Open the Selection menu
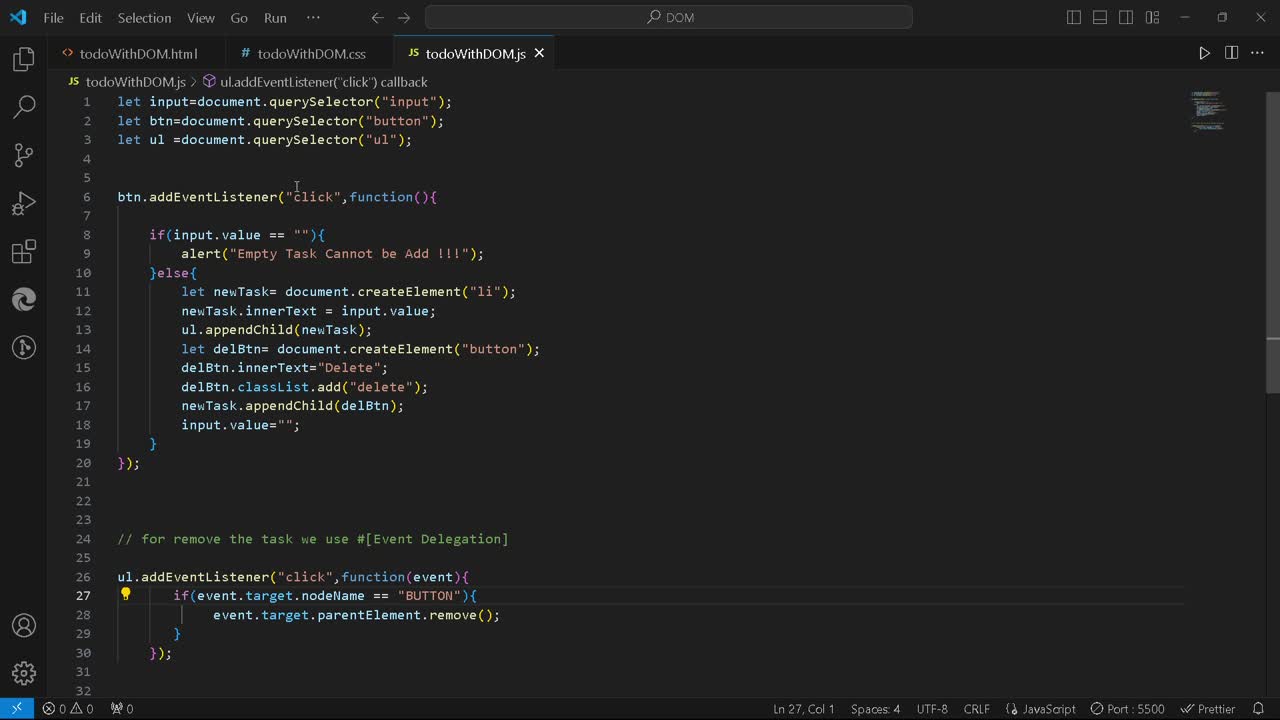The image size is (1280, 720). click(x=144, y=18)
